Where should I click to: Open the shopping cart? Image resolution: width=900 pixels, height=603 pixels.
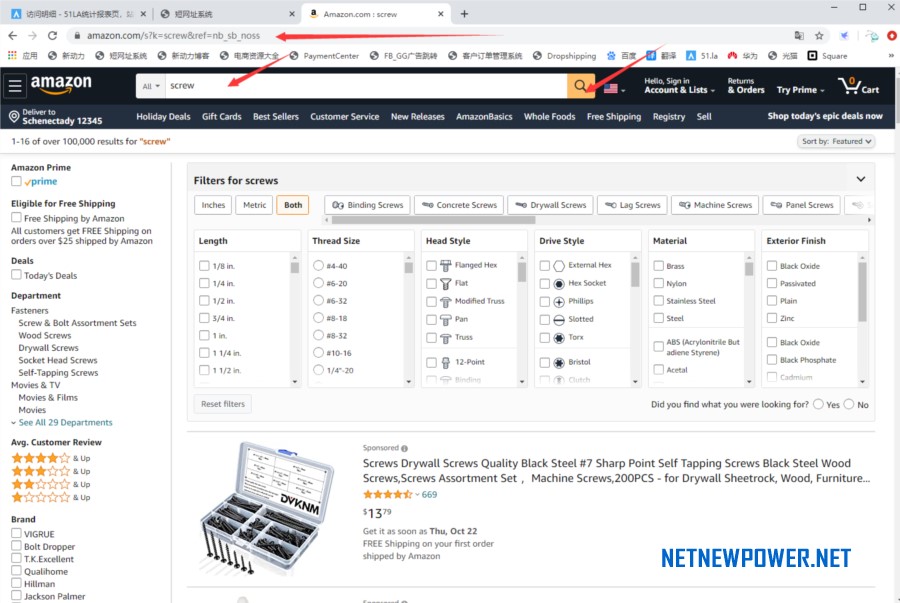click(858, 86)
